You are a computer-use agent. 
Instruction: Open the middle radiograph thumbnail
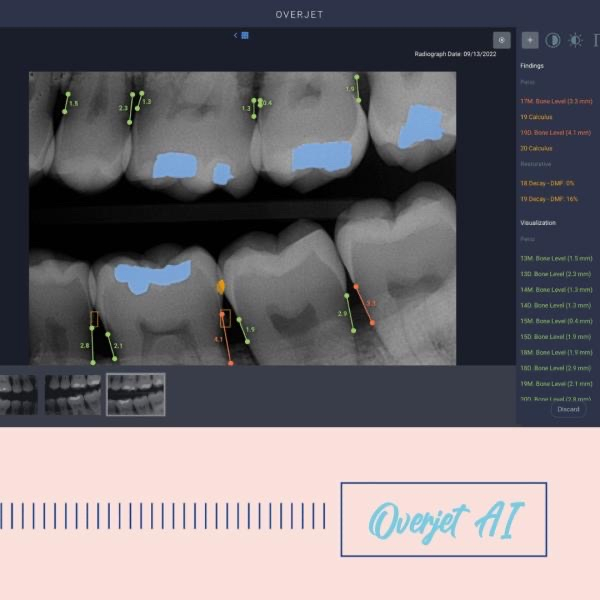[73, 395]
